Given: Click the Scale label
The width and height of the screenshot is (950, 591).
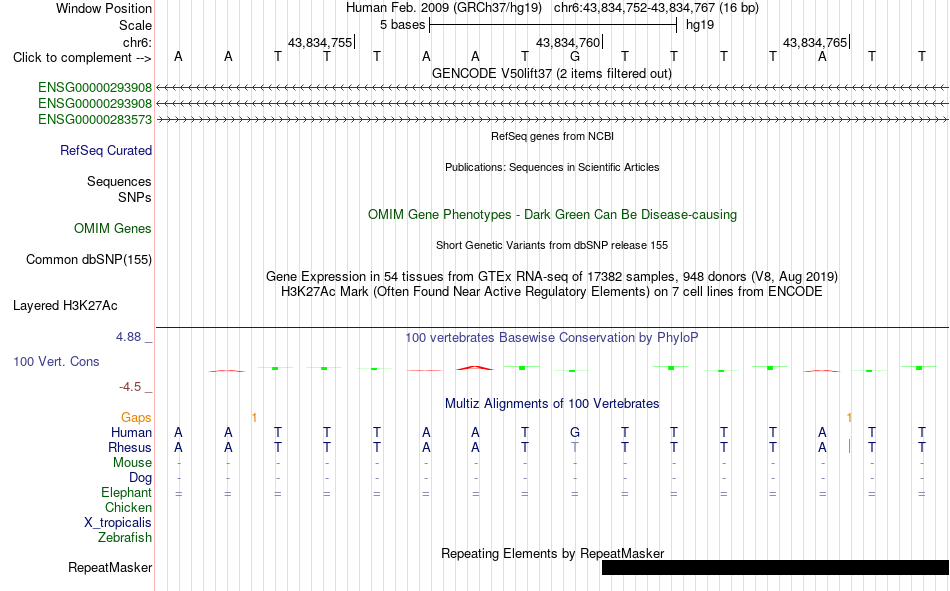Looking at the screenshot, I should pos(136,25).
